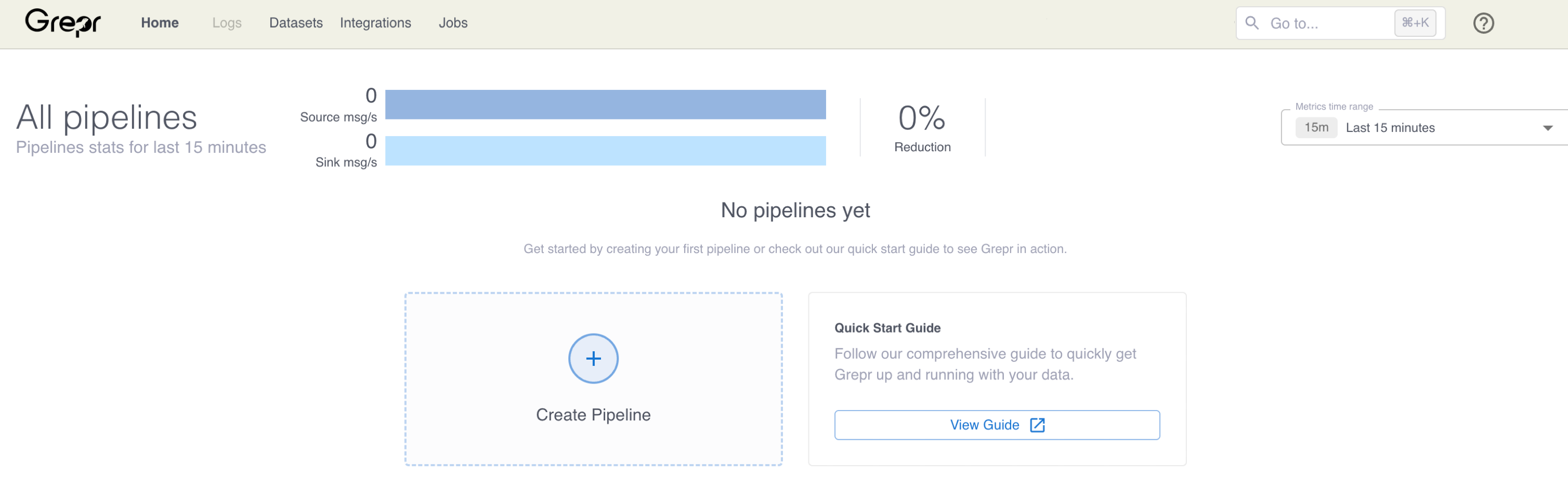Open the Metrics time range dropdown
1568x502 pixels.
click(1424, 127)
